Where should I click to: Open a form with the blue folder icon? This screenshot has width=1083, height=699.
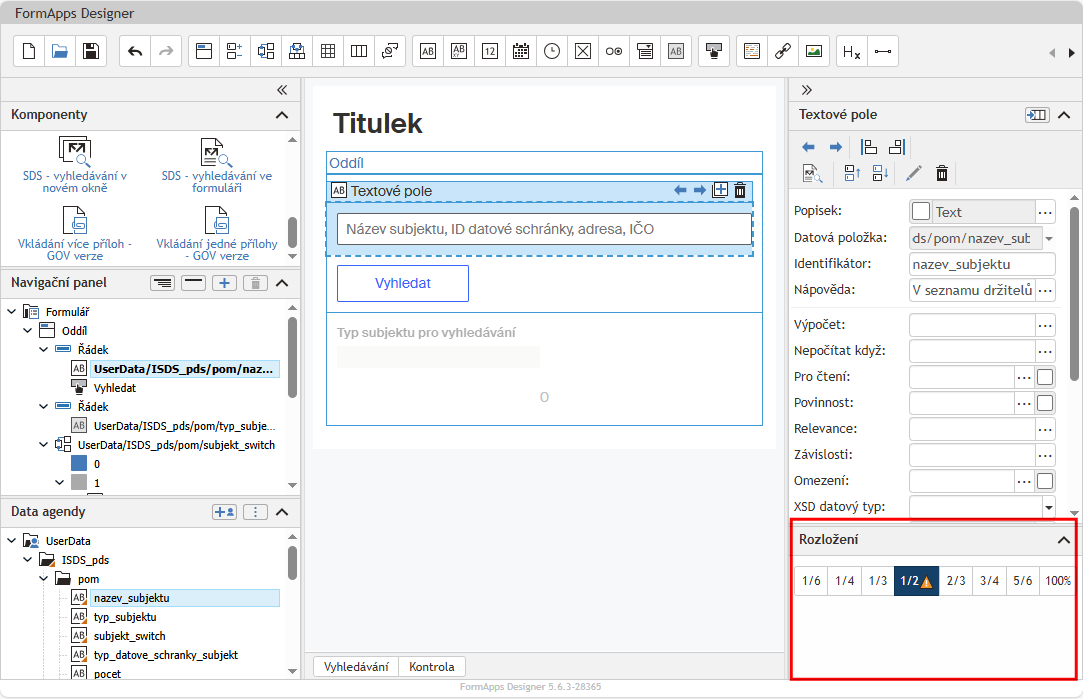coord(60,51)
